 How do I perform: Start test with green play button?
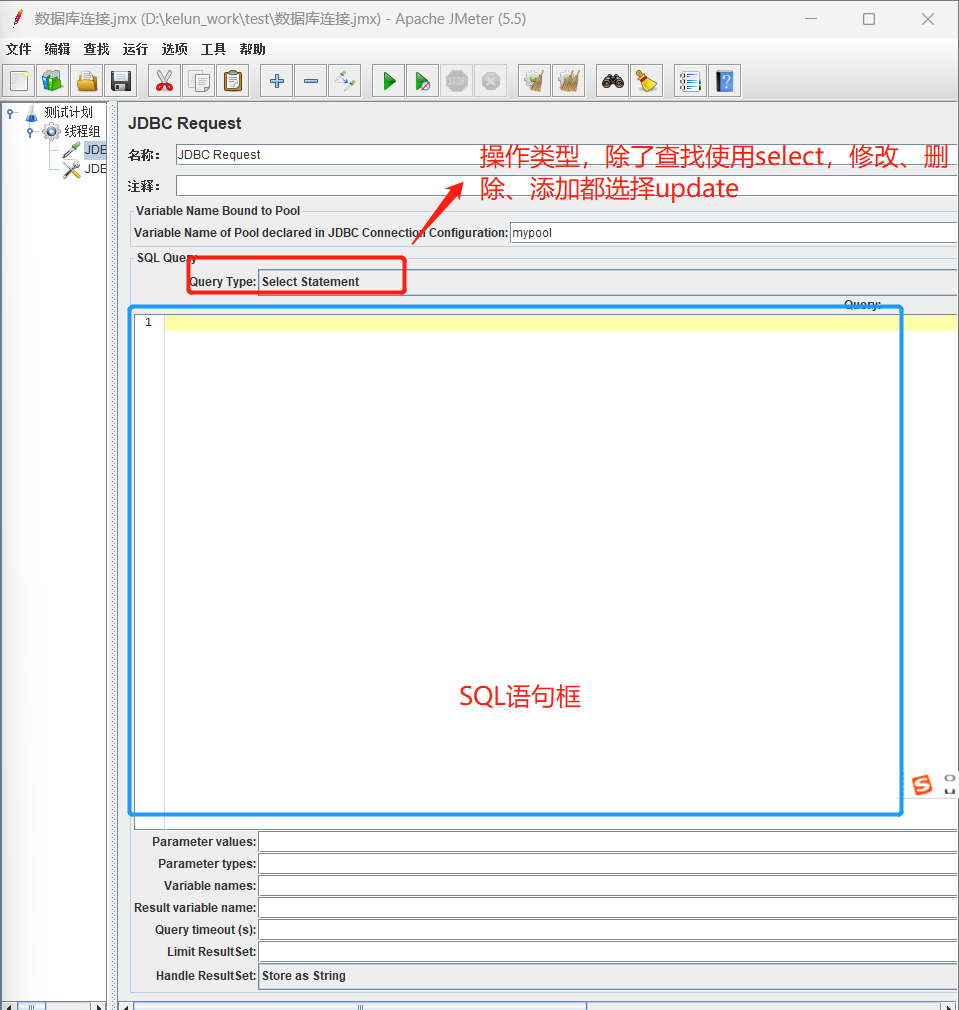click(389, 81)
